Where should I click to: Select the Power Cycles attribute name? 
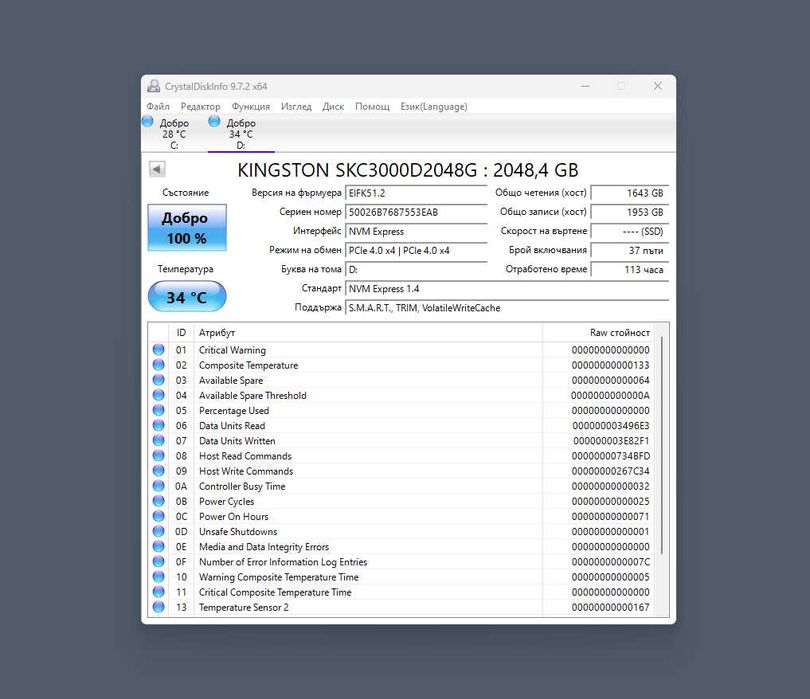226,501
